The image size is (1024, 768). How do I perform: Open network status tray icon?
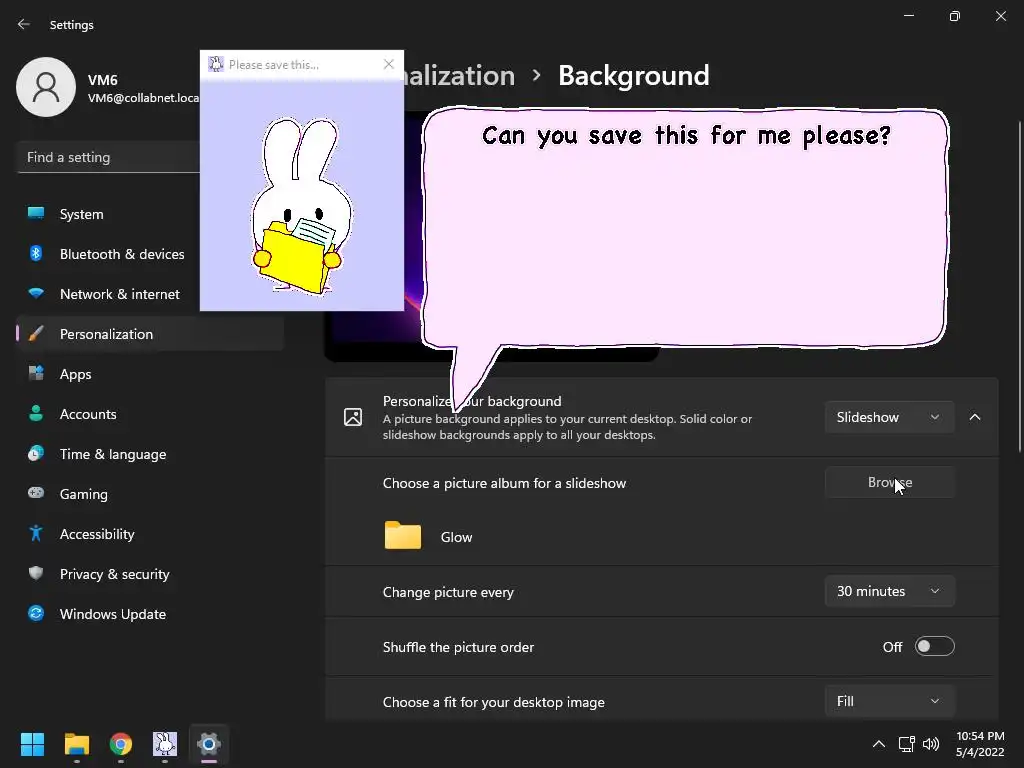[x=906, y=743]
